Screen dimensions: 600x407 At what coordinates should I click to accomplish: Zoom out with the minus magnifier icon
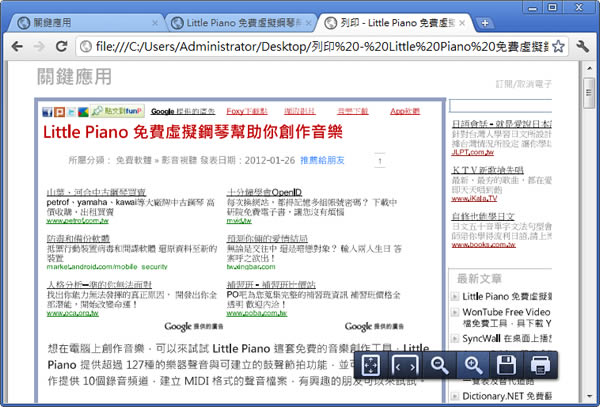pyautogui.click(x=439, y=365)
